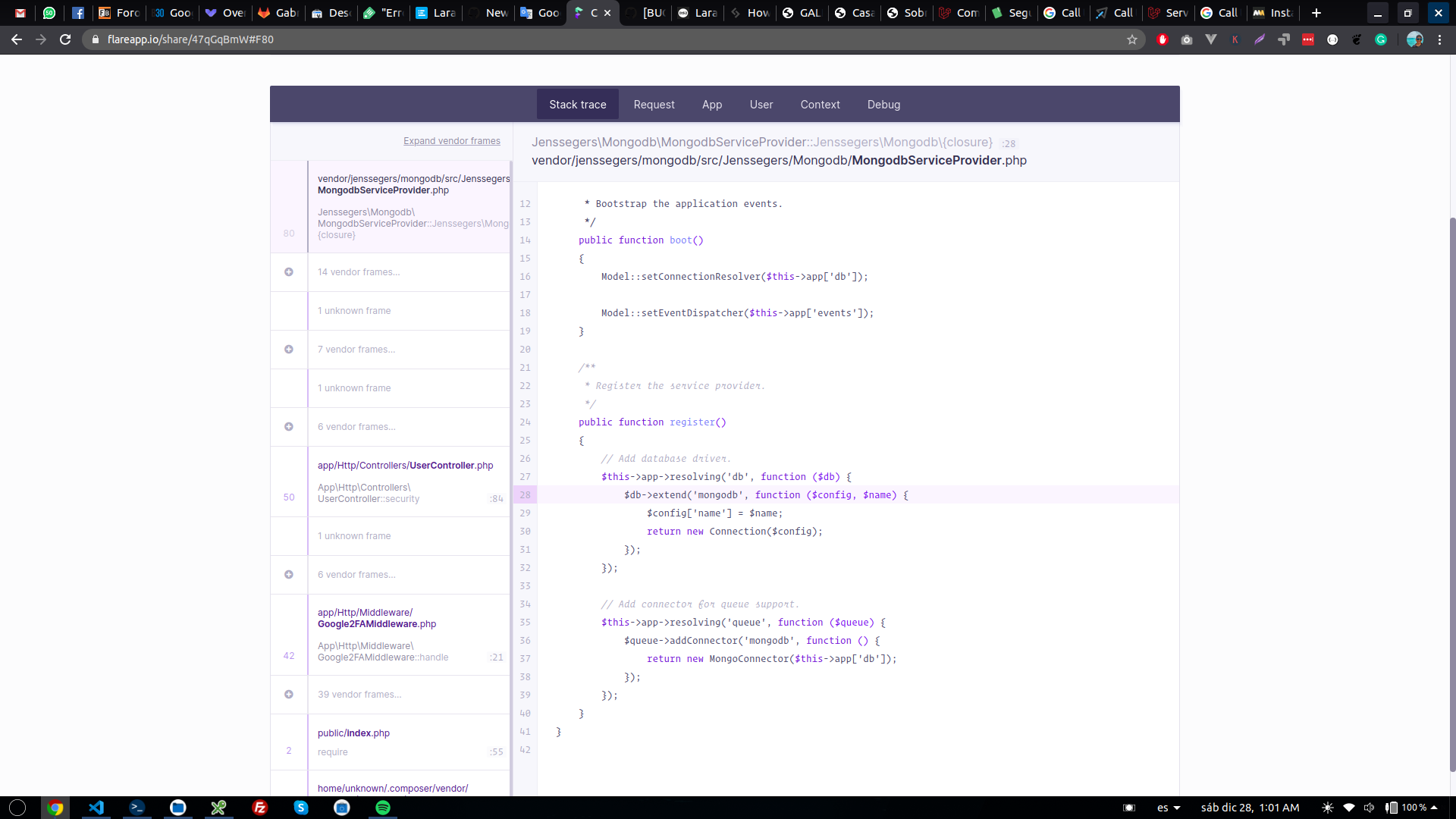The height and width of the screenshot is (819, 1456).
Task: Click the Vimium extension icon
Action: click(x=1210, y=39)
